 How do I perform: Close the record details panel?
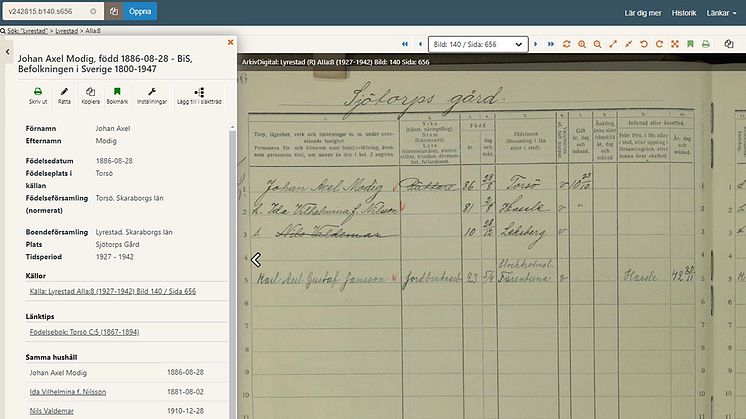230,42
